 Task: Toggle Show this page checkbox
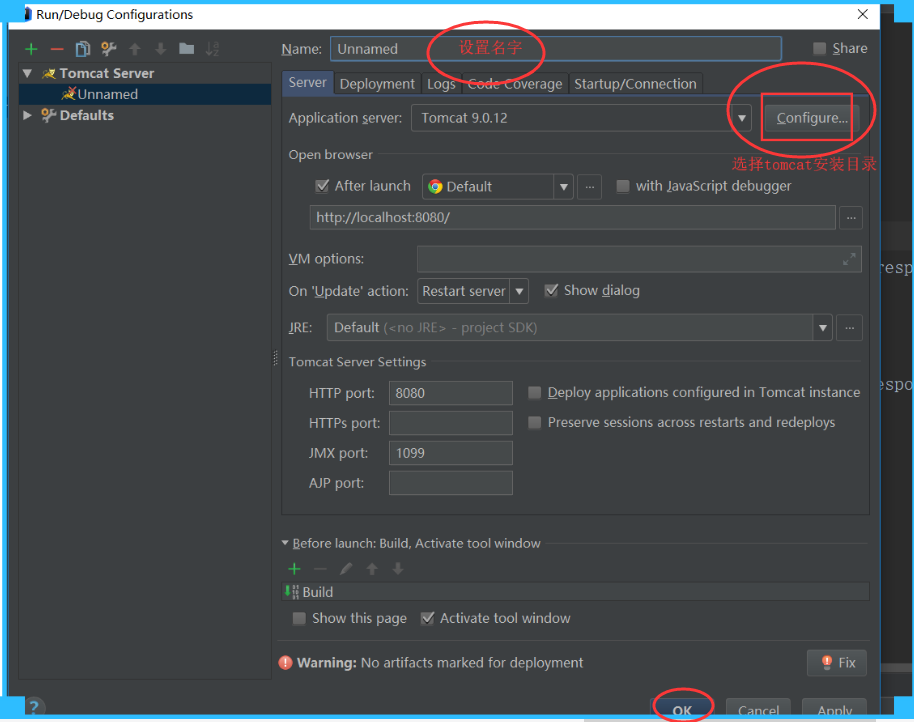click(x=299, y=618)
